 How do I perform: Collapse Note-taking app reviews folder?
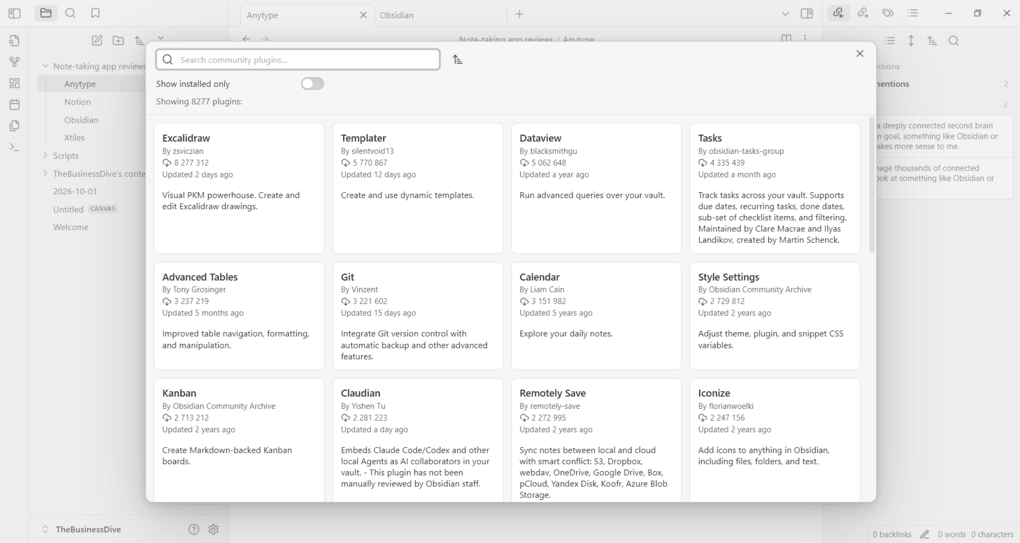45,66
